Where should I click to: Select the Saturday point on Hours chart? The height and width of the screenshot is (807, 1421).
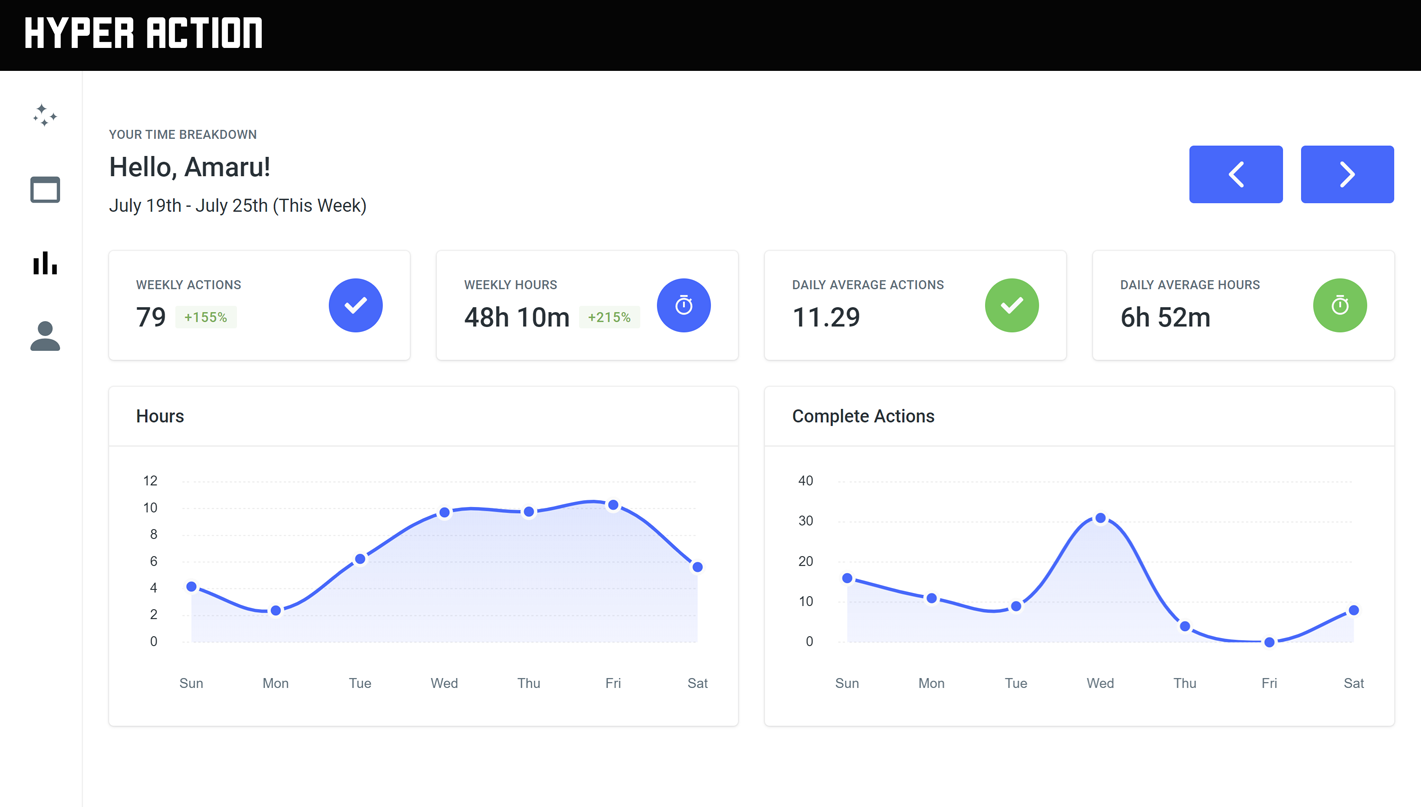tap(698, 567)
